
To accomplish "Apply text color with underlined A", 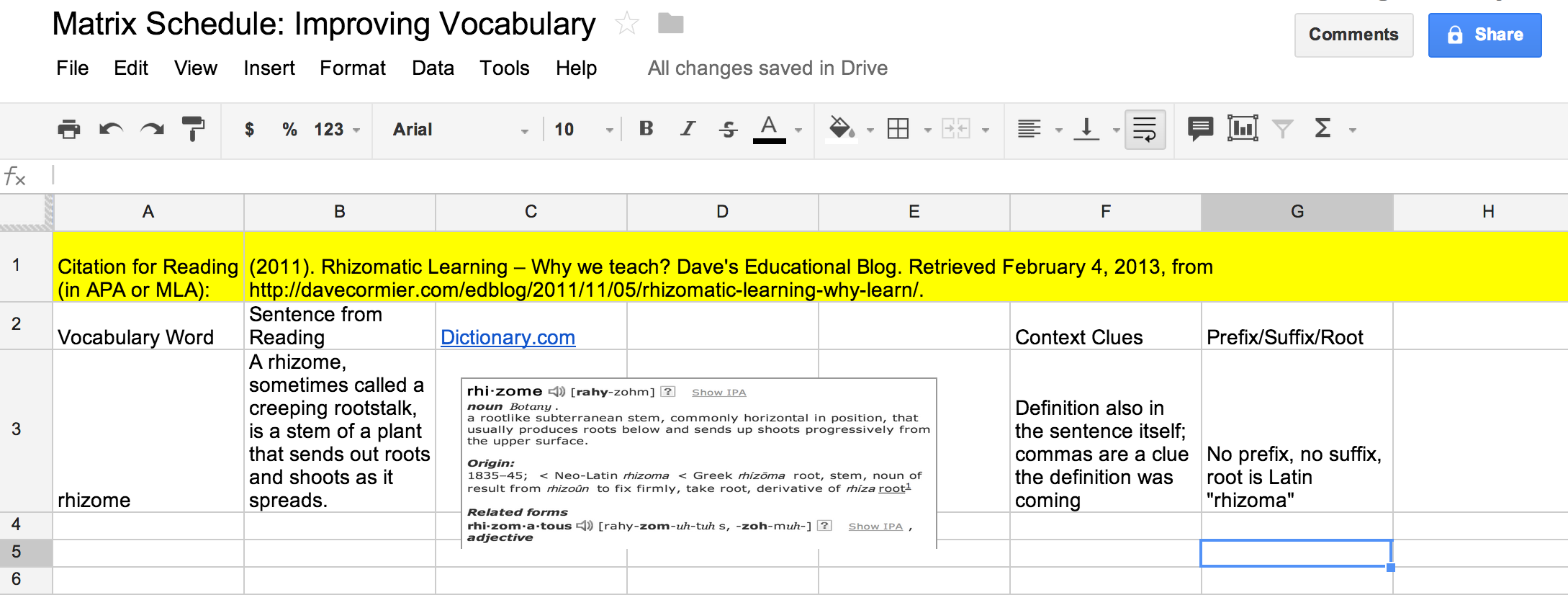I will (x=769, y=129).
